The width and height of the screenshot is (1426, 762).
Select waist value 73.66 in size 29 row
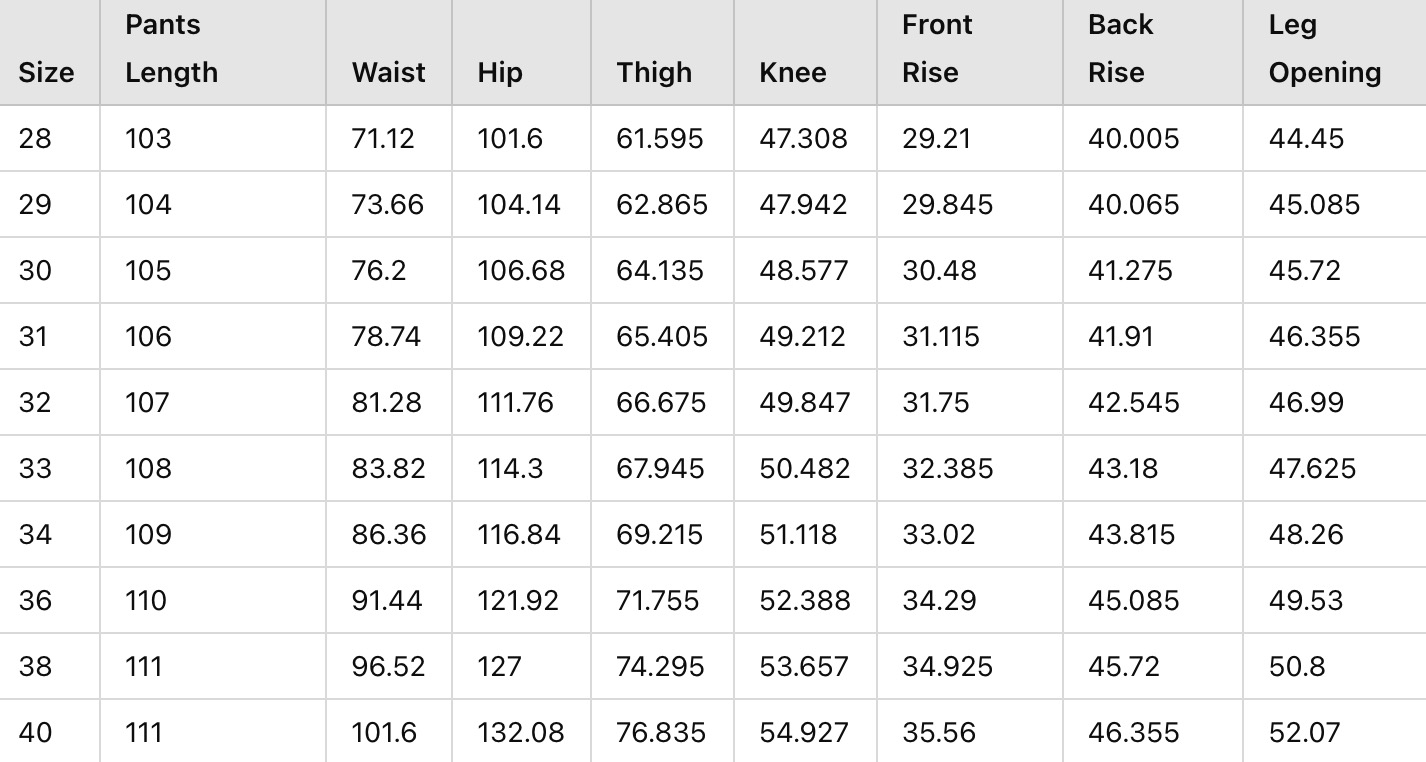click(x=387, y=205)
